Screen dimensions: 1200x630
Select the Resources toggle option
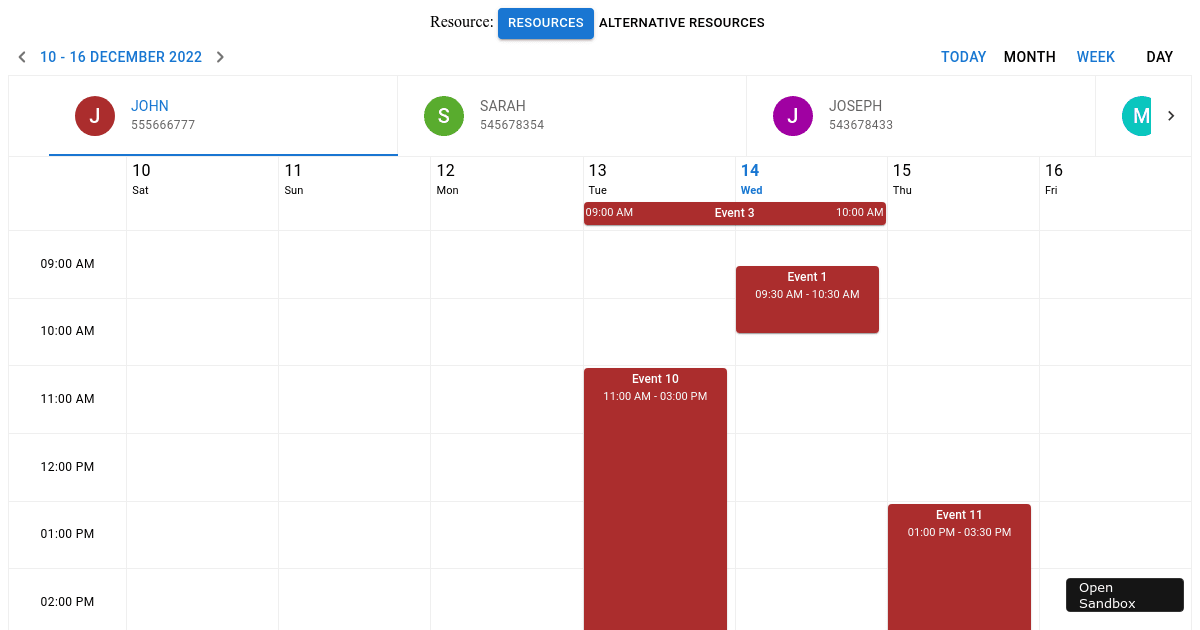[545, 23]
